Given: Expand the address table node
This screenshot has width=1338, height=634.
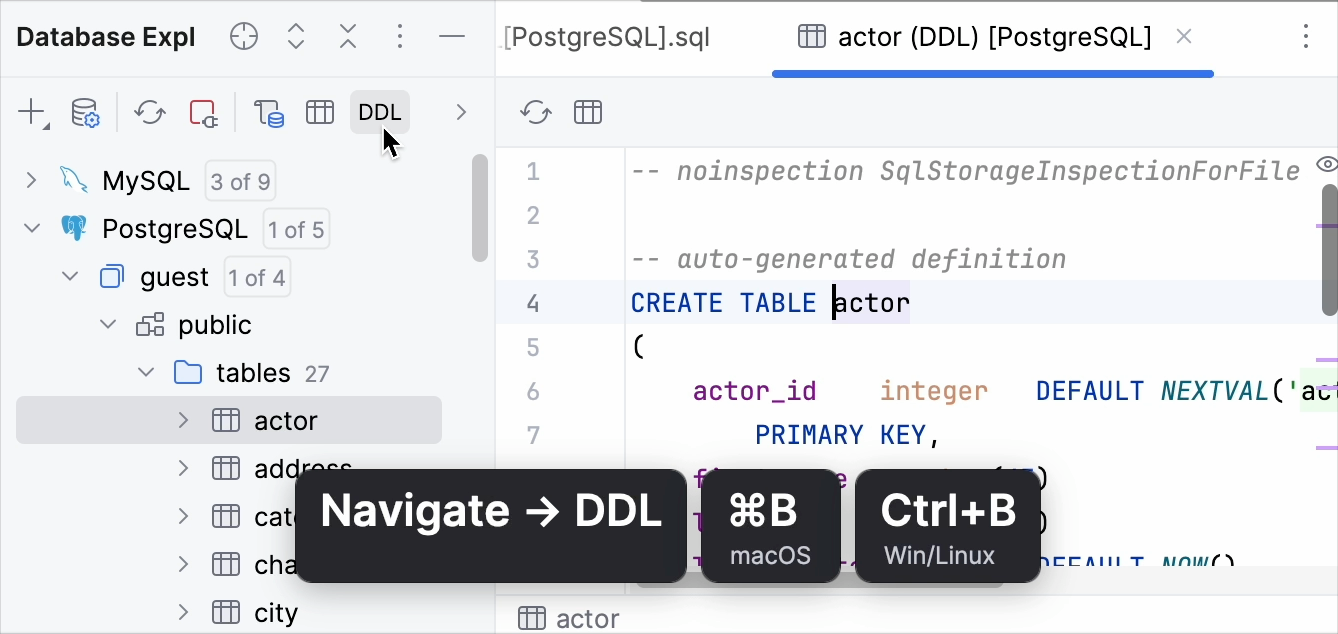Looking at the screenshot, I should (x=183, y=468).
